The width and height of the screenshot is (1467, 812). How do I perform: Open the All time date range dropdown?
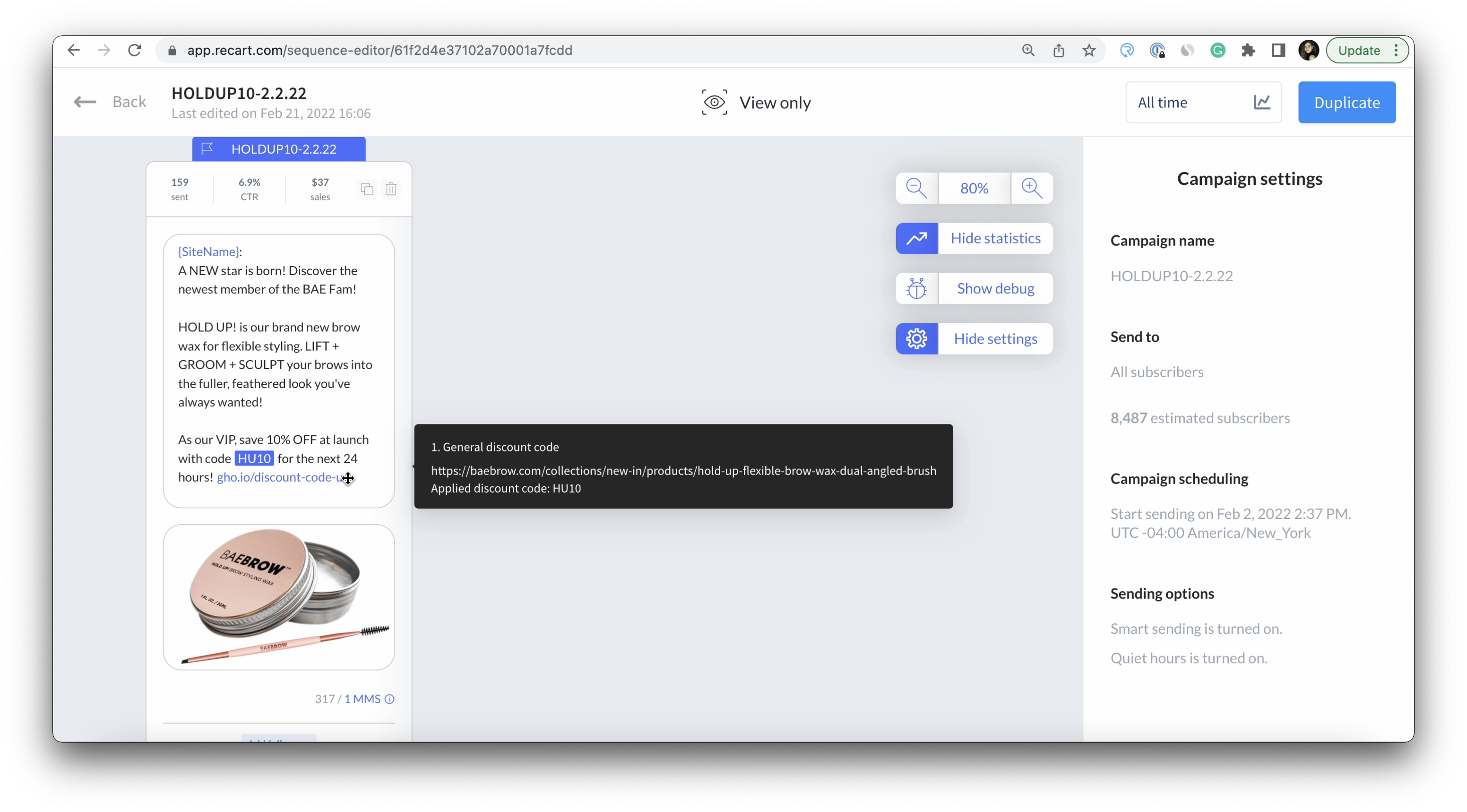click(x=1203, y=102)
